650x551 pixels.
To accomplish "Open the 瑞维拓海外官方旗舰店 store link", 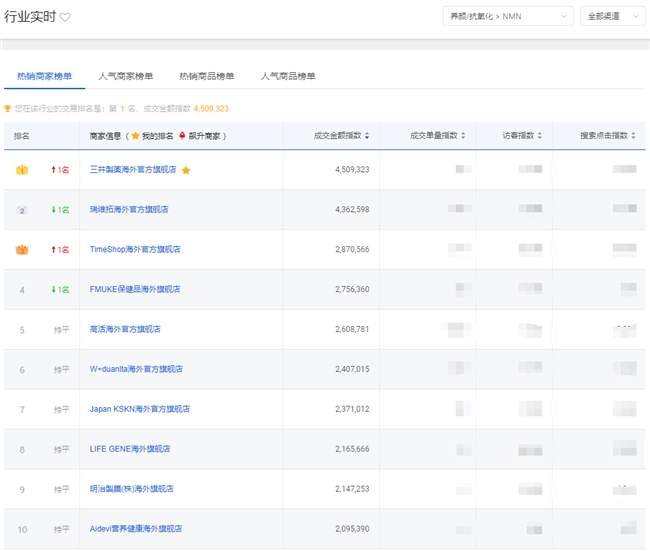I will 129,210.
